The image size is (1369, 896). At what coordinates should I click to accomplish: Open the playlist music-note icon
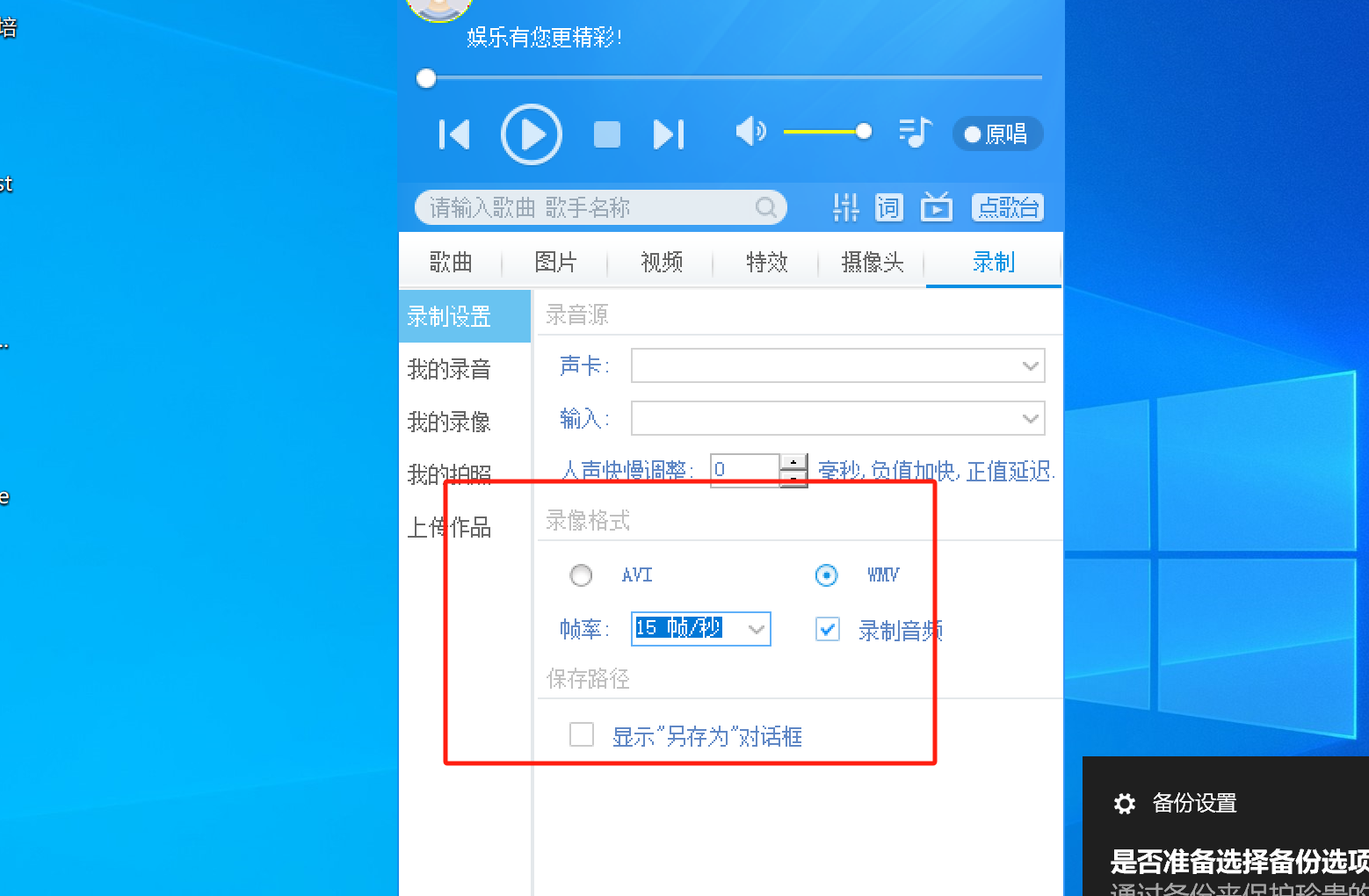(x=913, y=133)
